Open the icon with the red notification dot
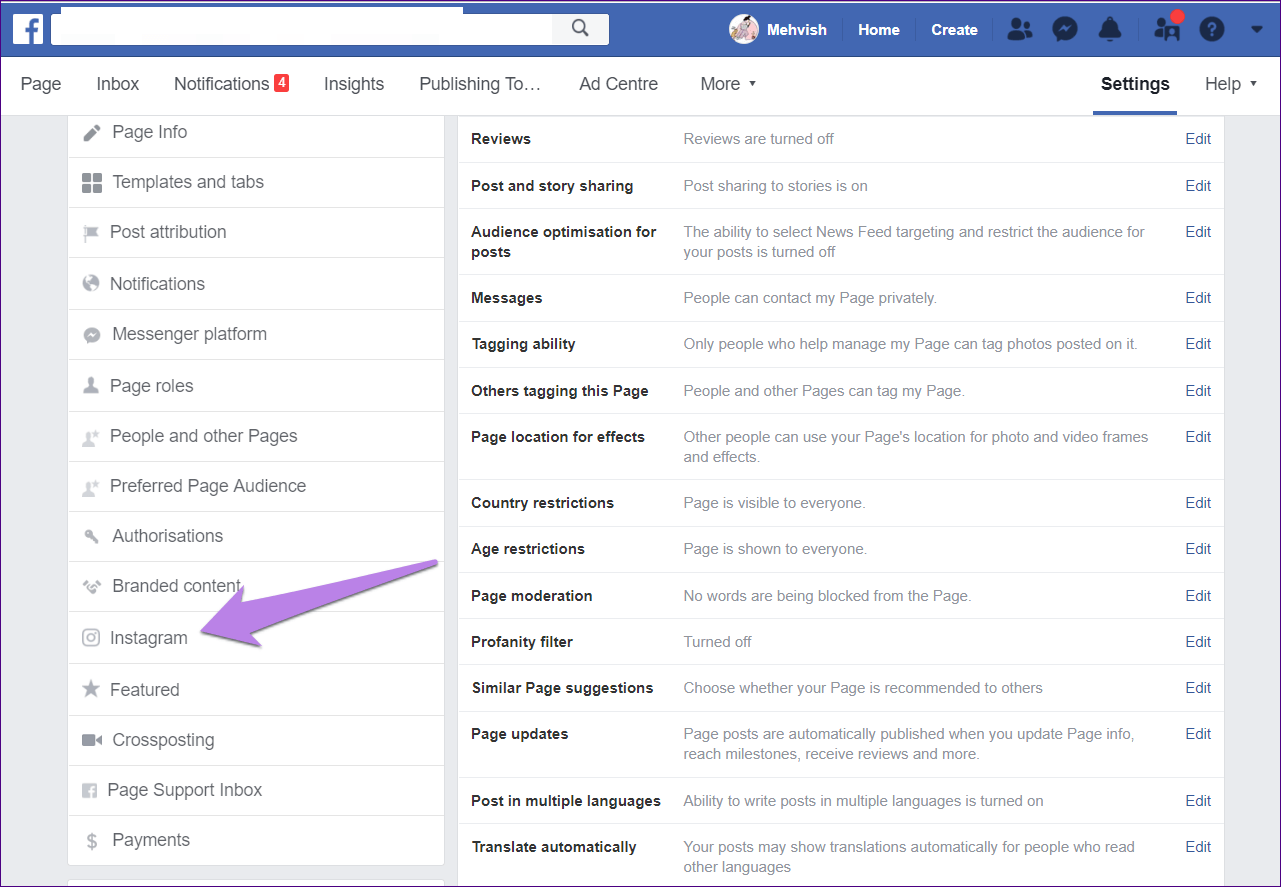The height and width of the screenshot is (887, 1281). click(x=1167, y=29)
